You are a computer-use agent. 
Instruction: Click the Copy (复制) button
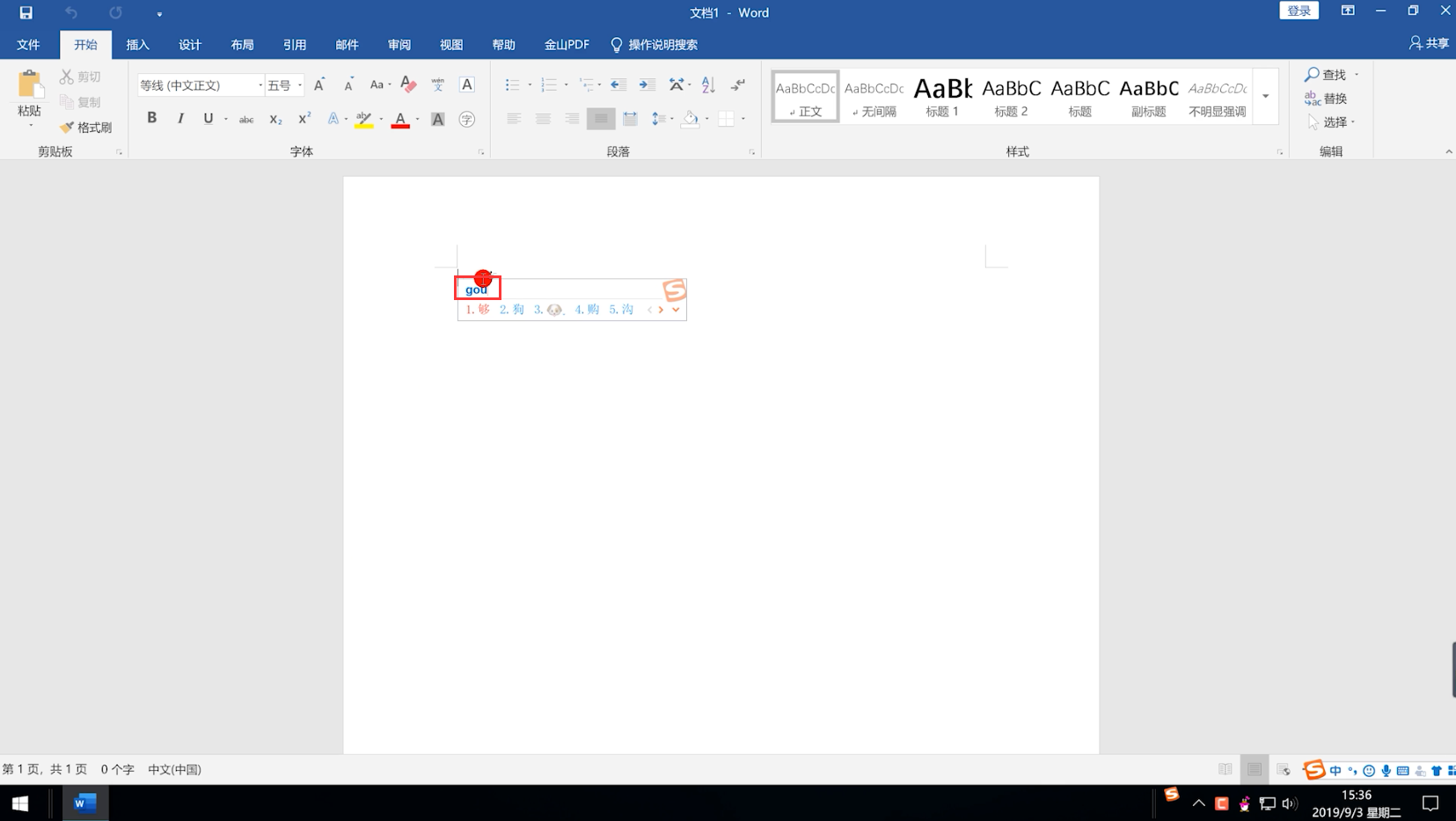click(80, 102)
